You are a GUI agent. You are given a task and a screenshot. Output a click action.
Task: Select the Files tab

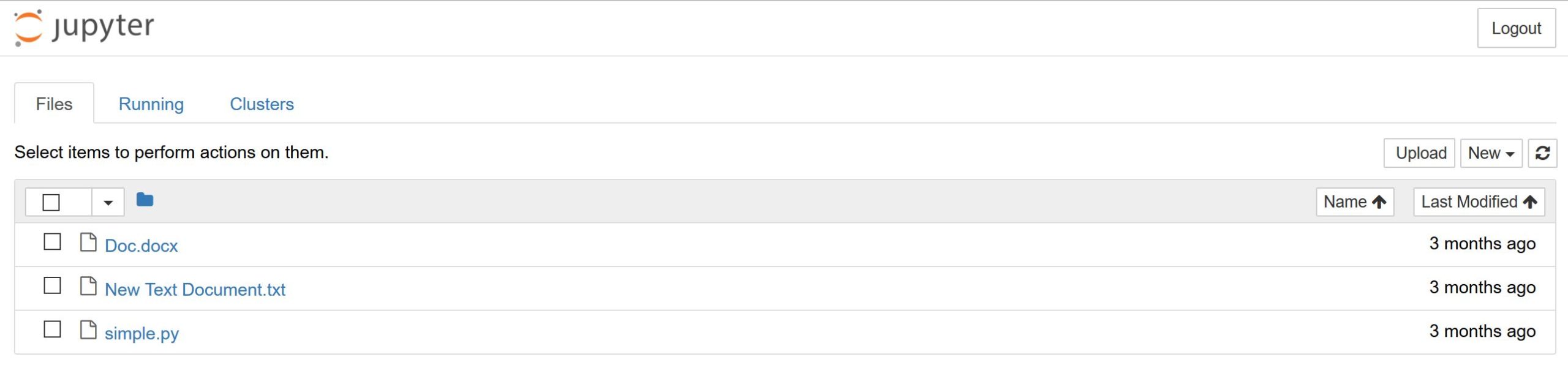coord(54,104)
